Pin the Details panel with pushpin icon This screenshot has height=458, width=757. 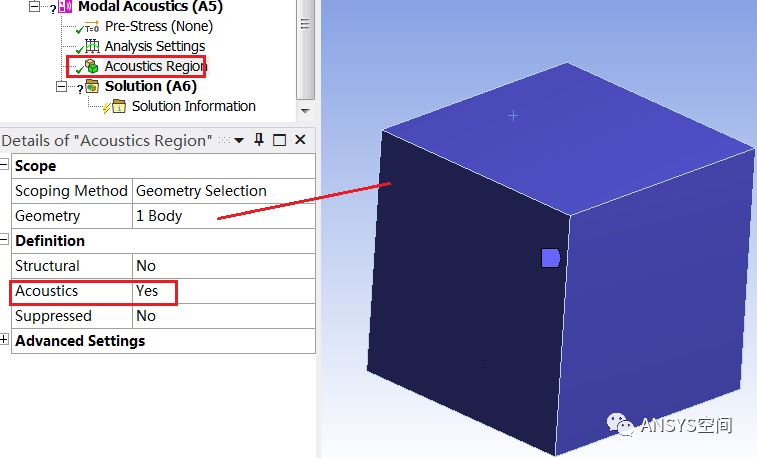[x=259, y=140]
